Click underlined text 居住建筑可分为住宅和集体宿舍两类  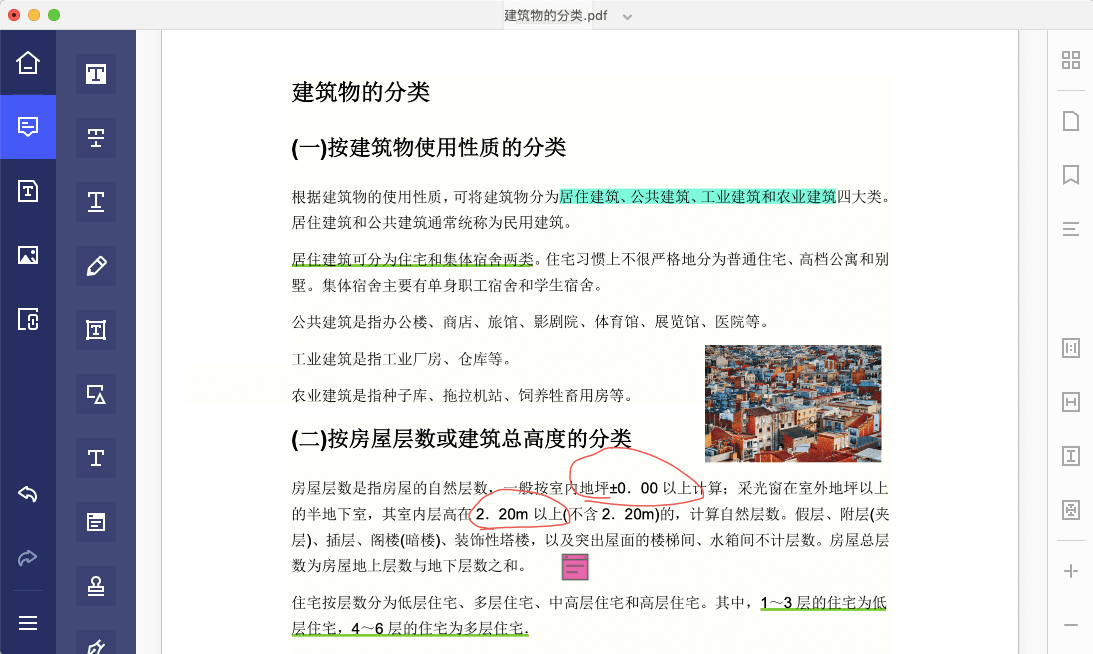[413, 259]
